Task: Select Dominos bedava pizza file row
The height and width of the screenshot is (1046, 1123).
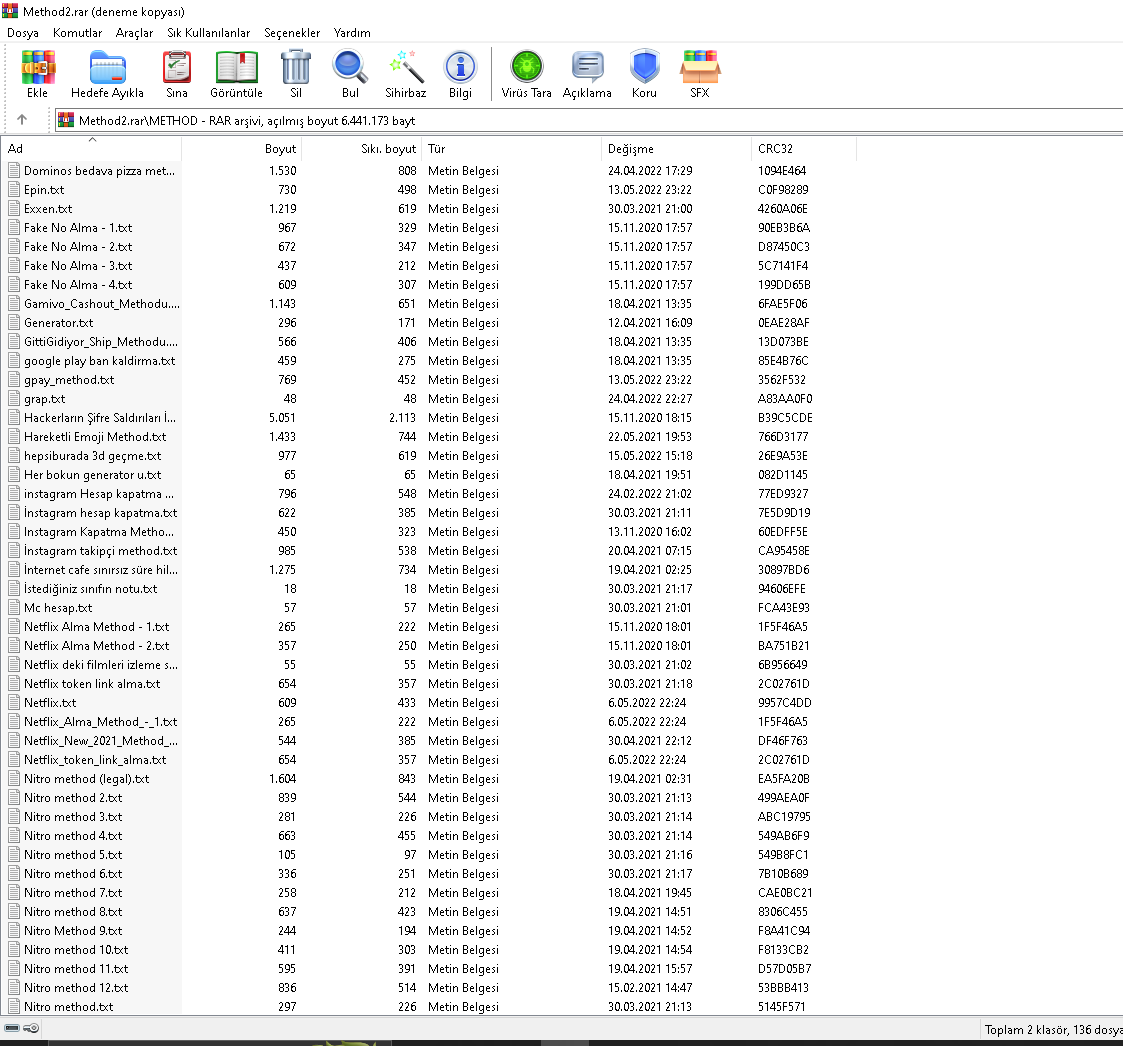Action: [x=100, y=171]
